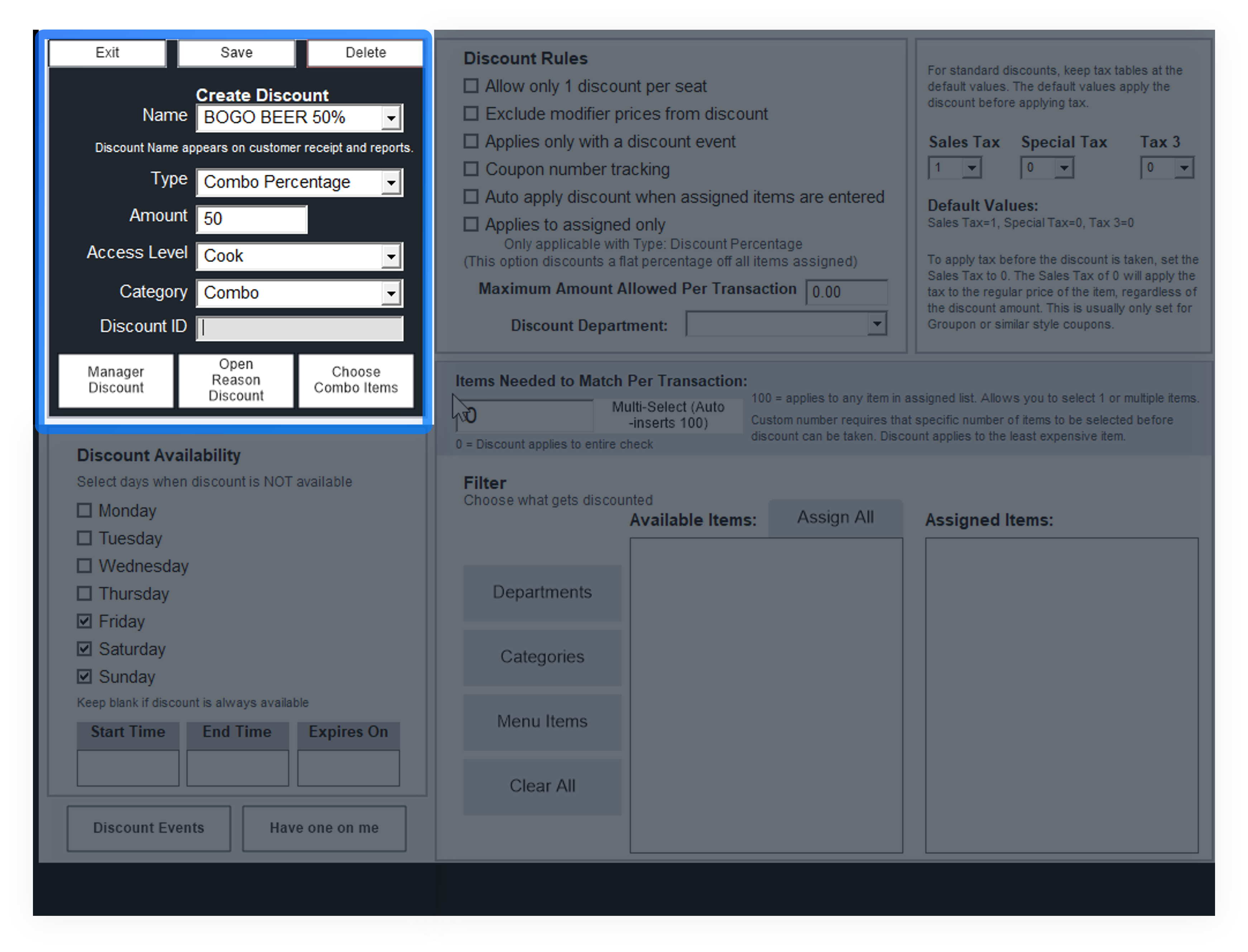Click the Exit button

107,53
